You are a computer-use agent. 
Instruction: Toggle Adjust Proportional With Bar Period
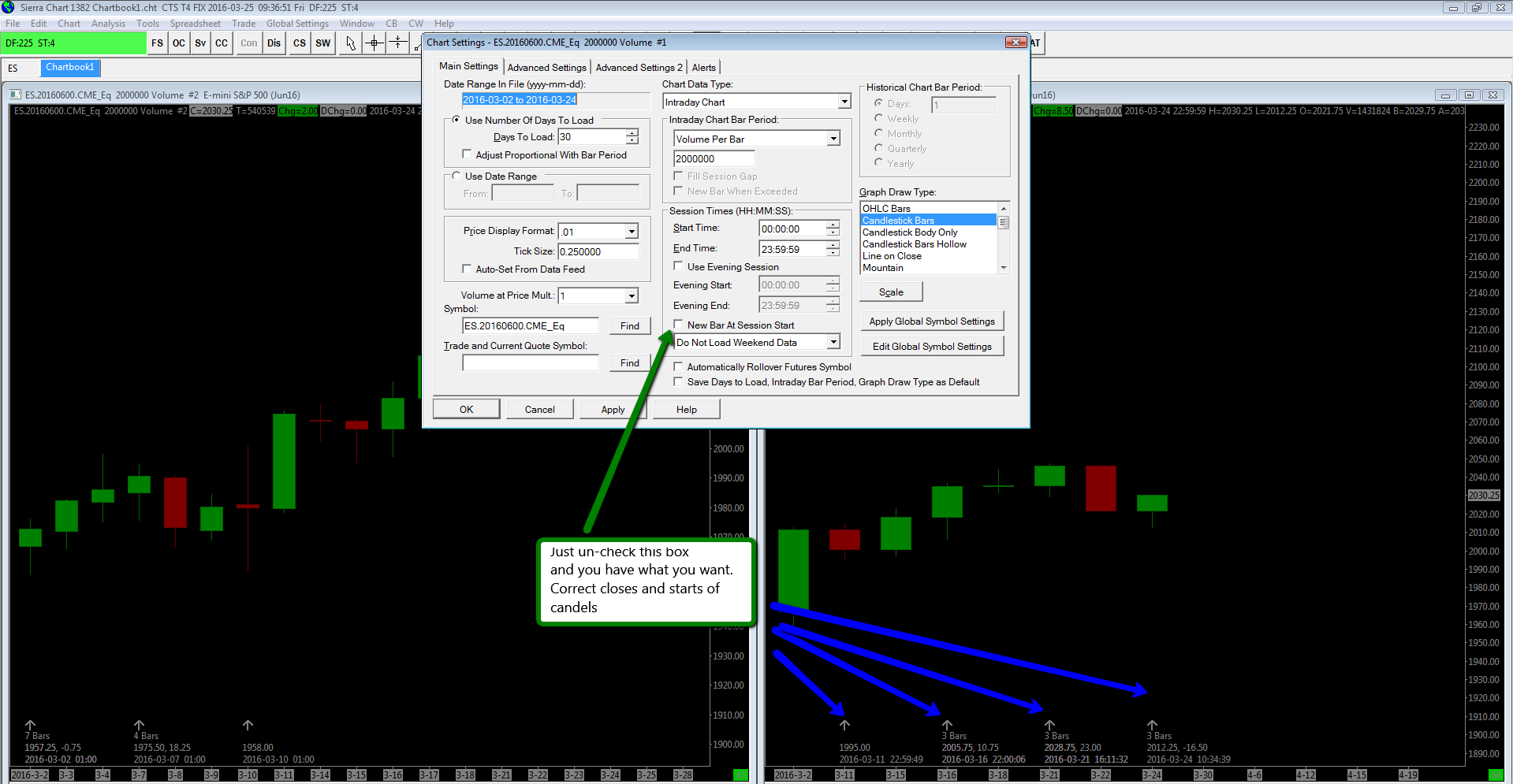point(467,154)
